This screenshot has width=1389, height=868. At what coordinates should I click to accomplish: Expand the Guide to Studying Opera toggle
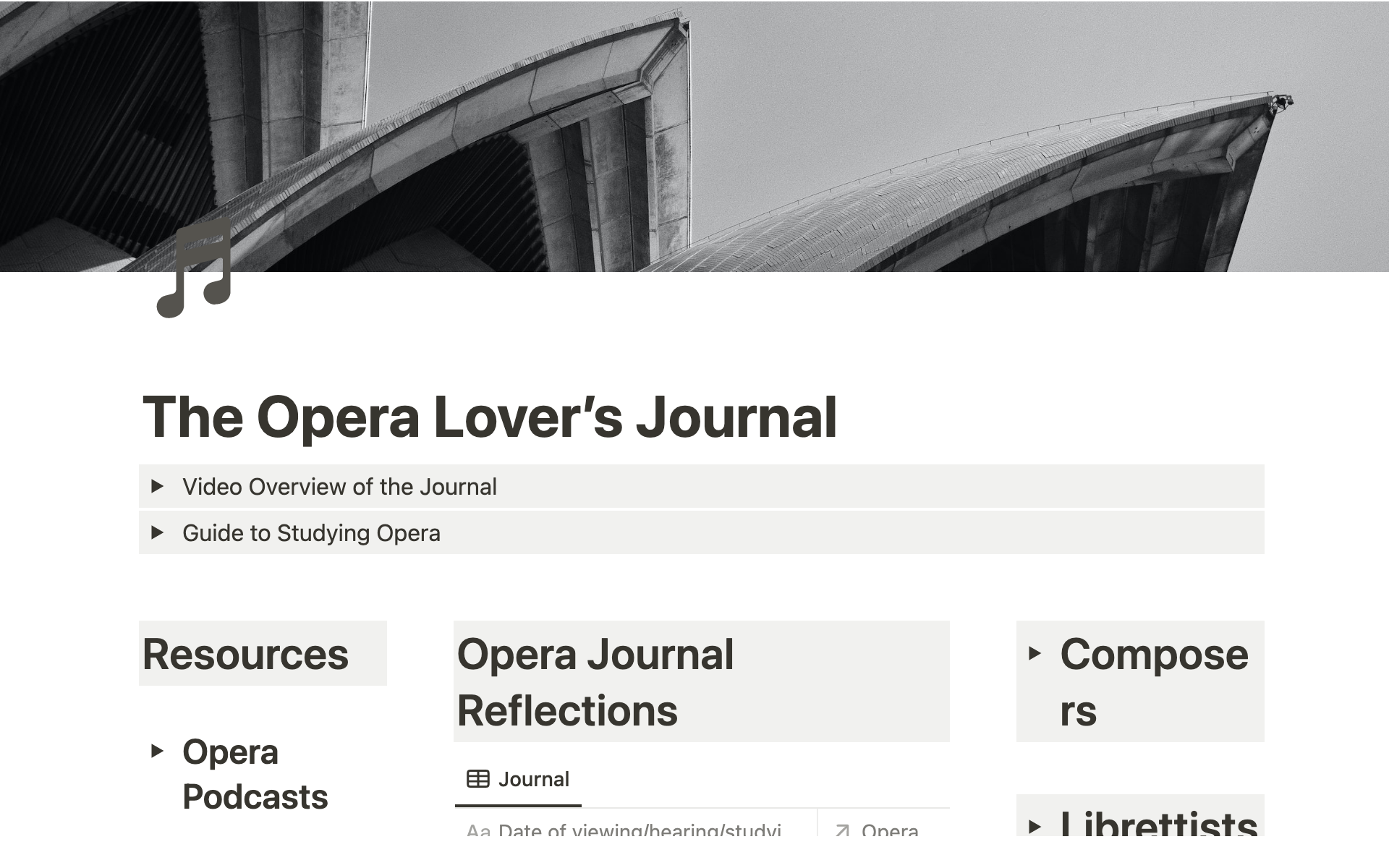tap(157, 533)
